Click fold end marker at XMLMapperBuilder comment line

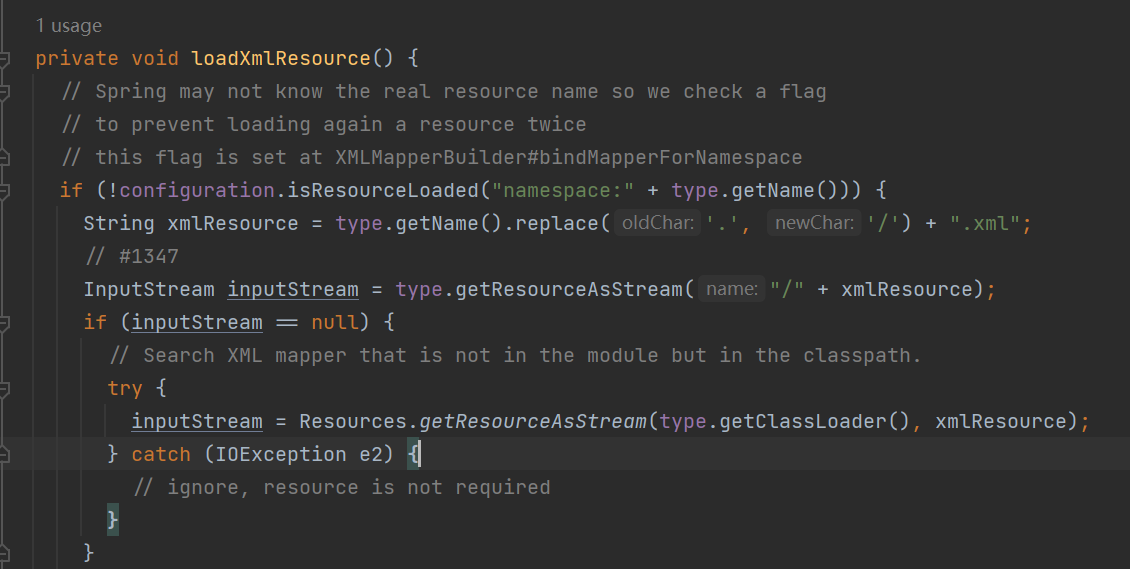(4, 158)
